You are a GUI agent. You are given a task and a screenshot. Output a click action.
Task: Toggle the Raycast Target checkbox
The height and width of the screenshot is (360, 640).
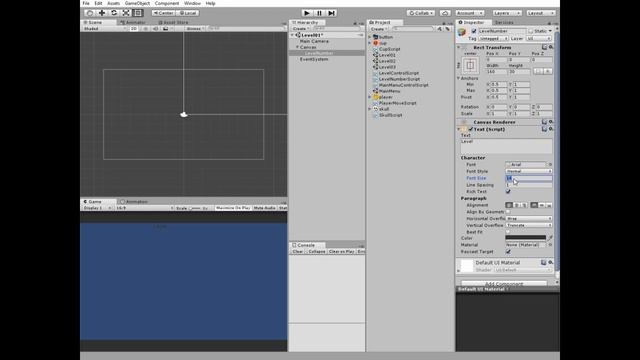(508, 252)
